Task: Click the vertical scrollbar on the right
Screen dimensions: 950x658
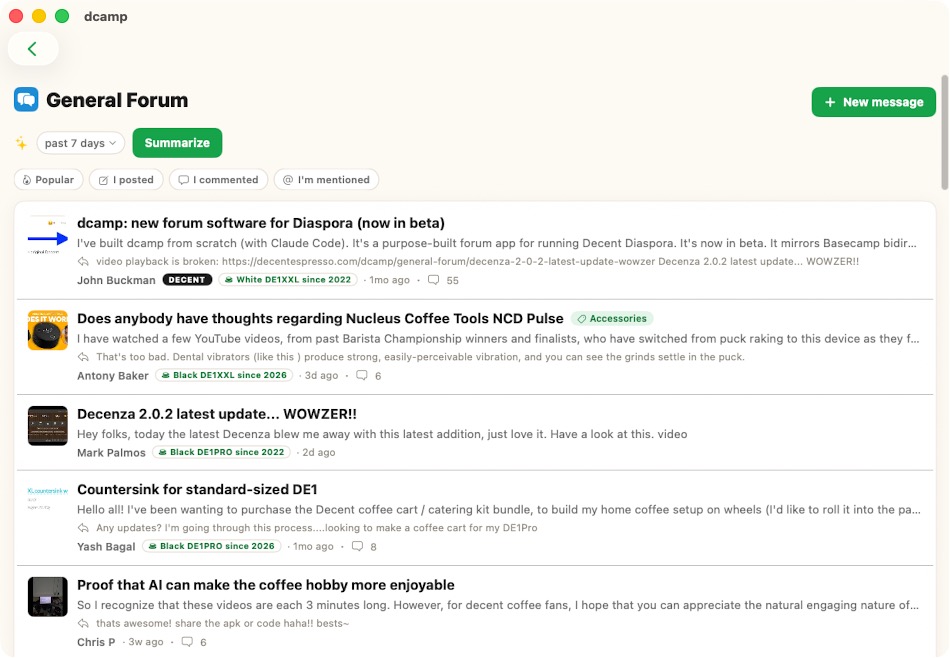Action: click(944, 133)
